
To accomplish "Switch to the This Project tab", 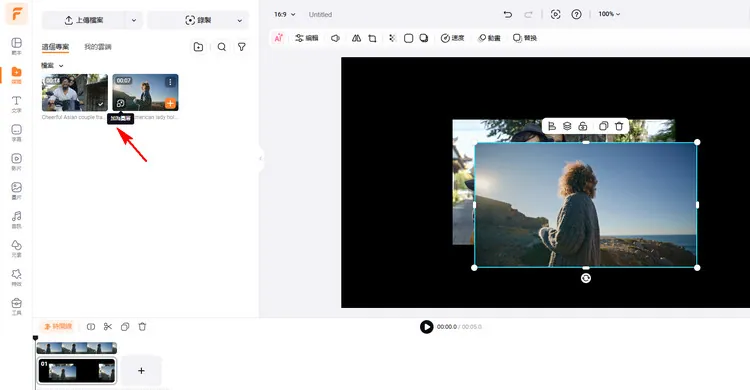I will [x=55, y=47].
